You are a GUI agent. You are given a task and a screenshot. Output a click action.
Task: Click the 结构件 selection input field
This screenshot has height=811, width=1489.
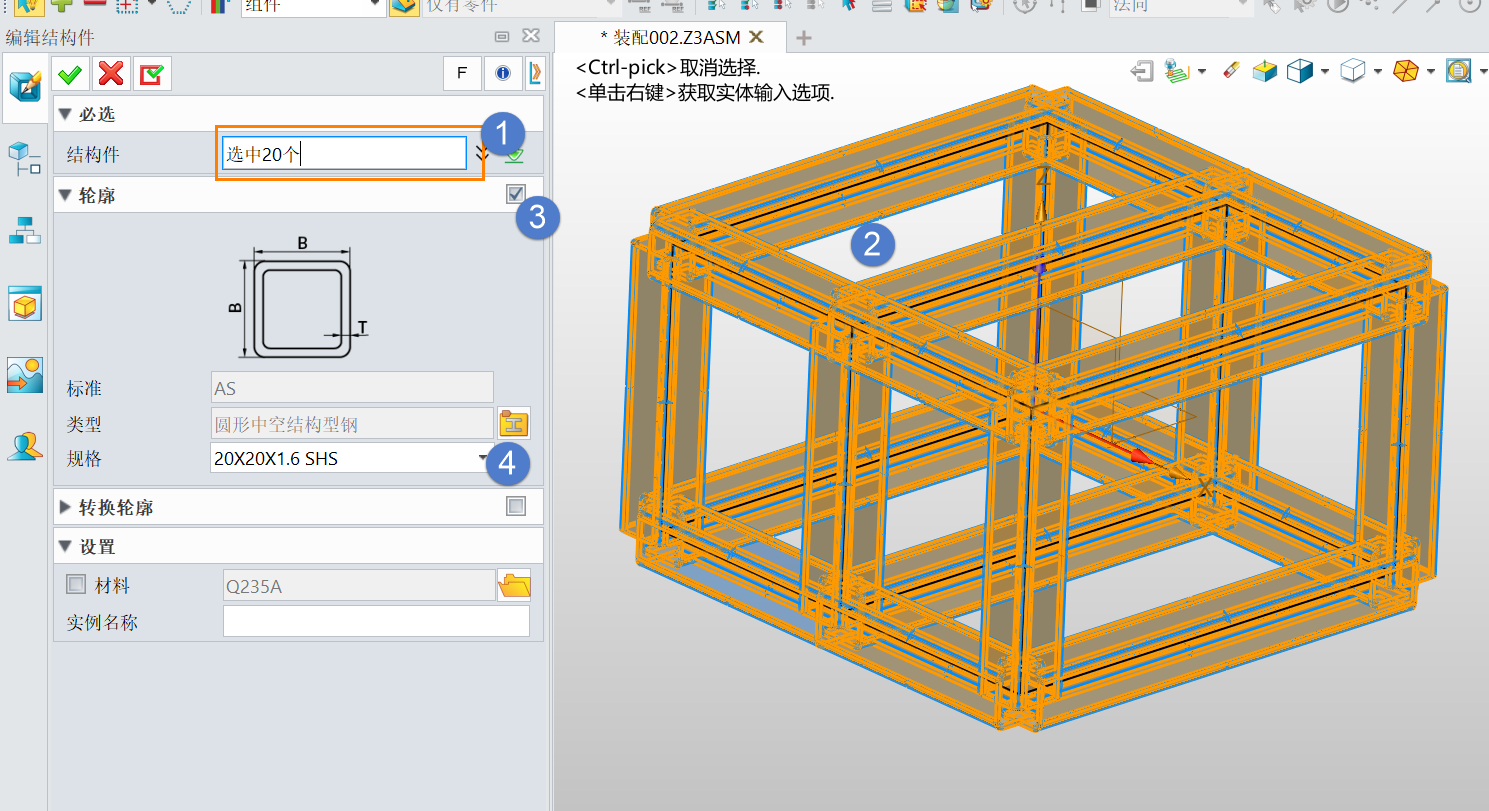(x=344, y=153)
